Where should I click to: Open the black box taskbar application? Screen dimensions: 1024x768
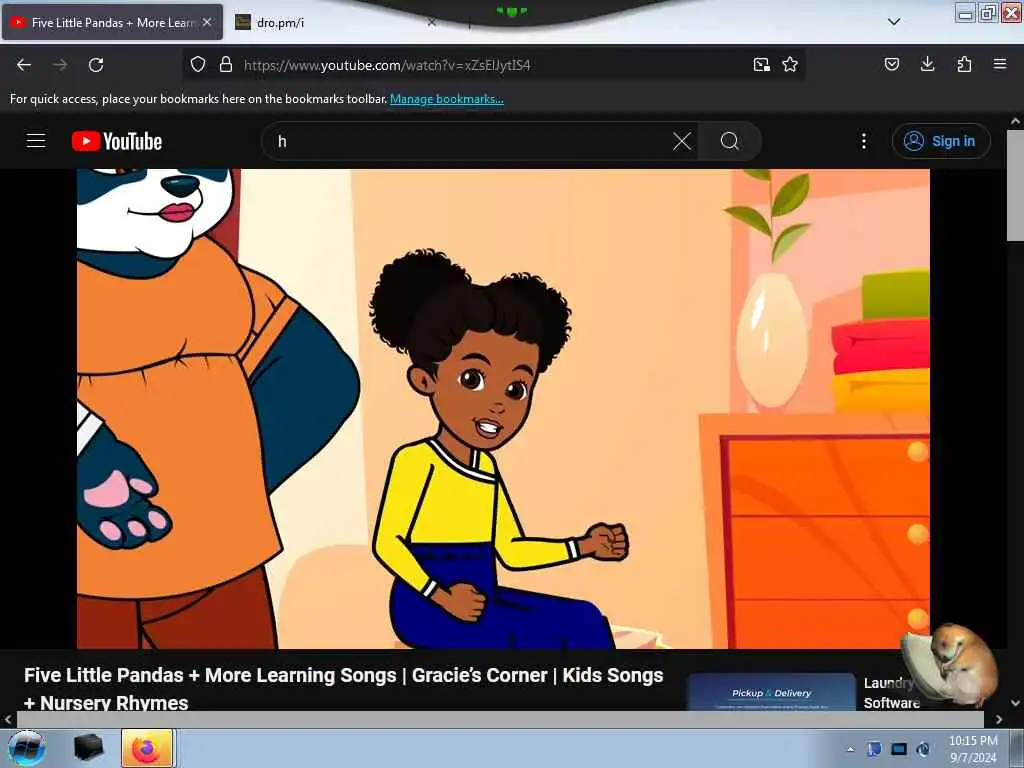(x=88, y=748)
